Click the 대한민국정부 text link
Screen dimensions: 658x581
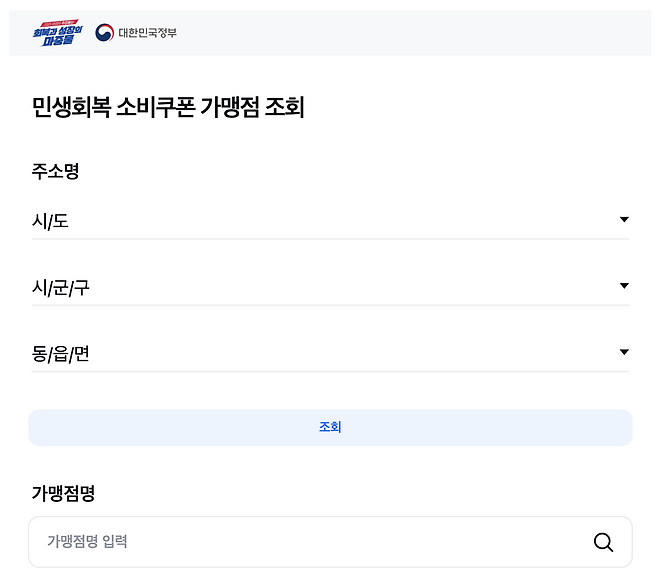point(147,33)
